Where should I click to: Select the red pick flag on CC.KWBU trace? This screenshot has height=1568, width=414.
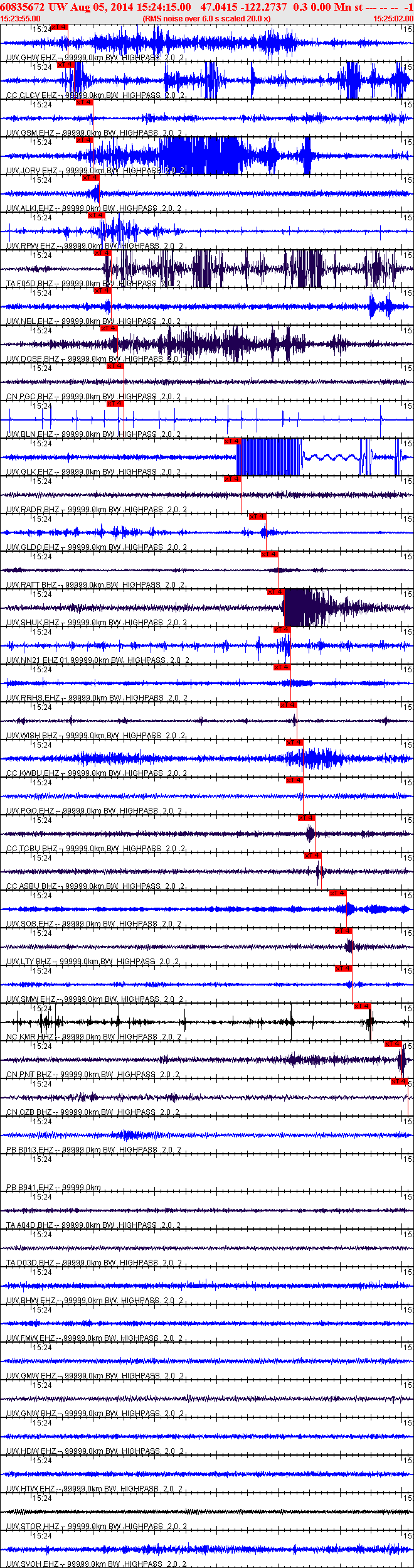pyautogui.click(x=294, y=743)
